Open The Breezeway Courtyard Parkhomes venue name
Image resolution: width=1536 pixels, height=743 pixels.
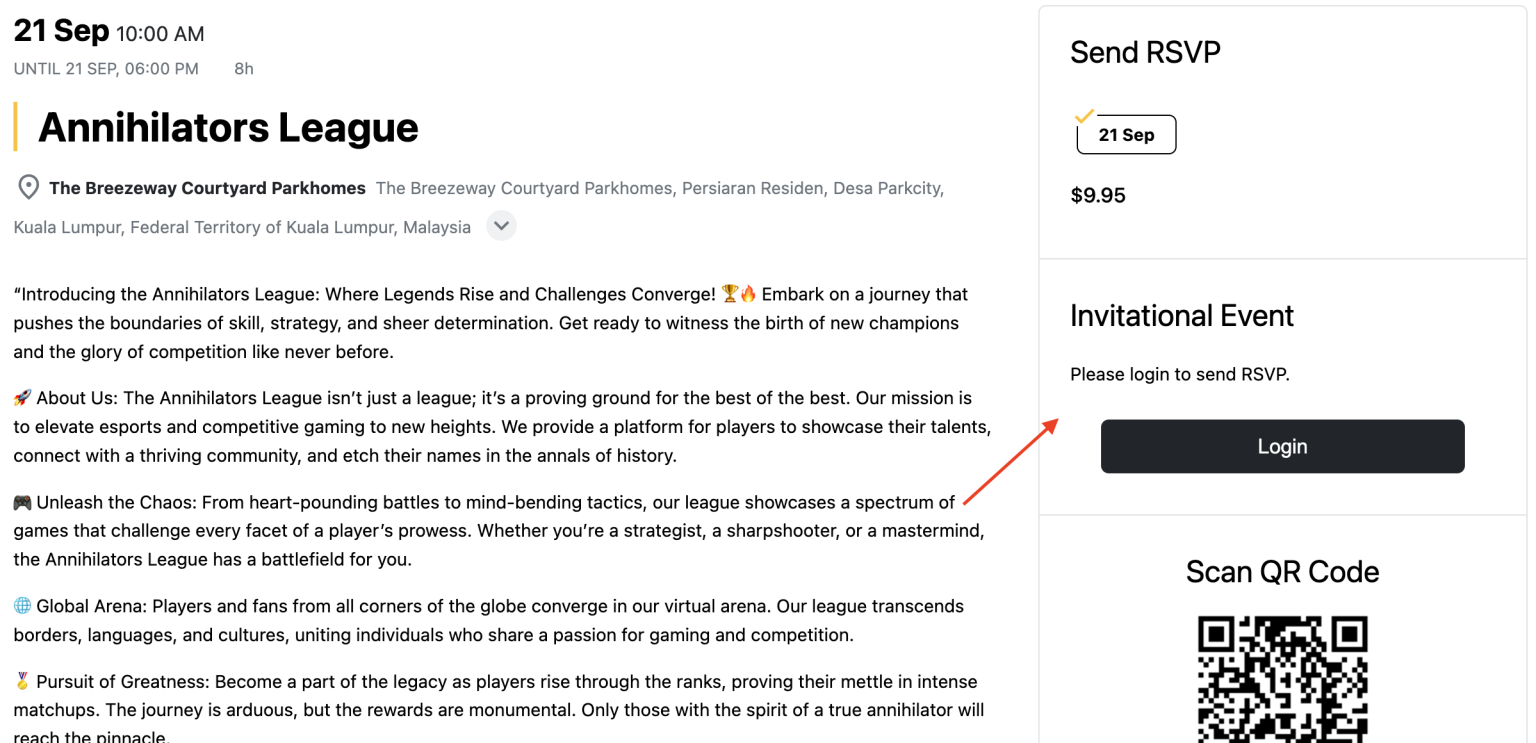207,188
